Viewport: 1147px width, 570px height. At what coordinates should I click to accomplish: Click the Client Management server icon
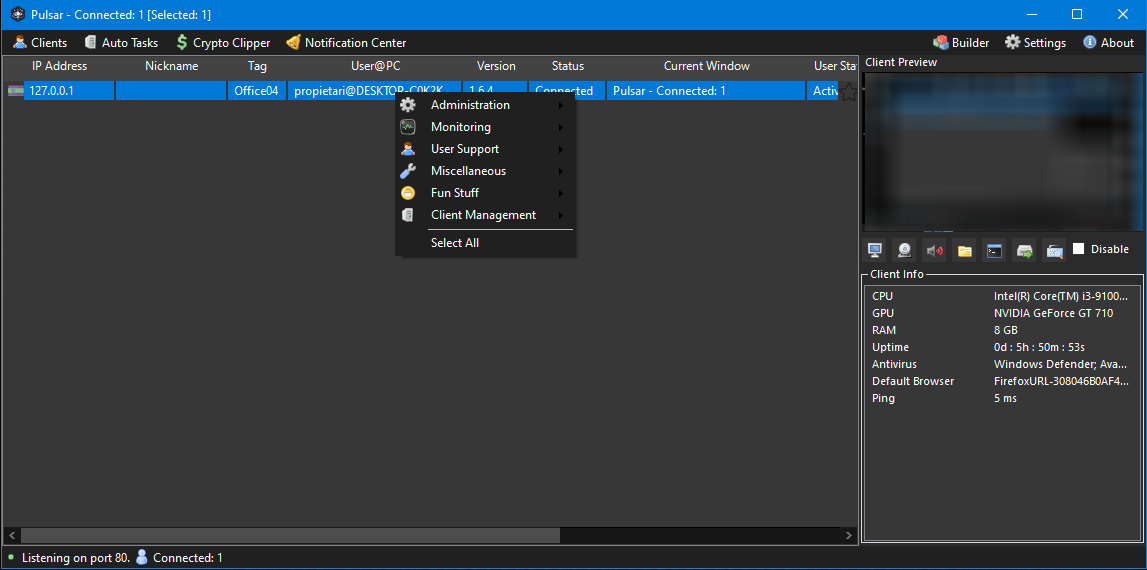pos(407,215)
